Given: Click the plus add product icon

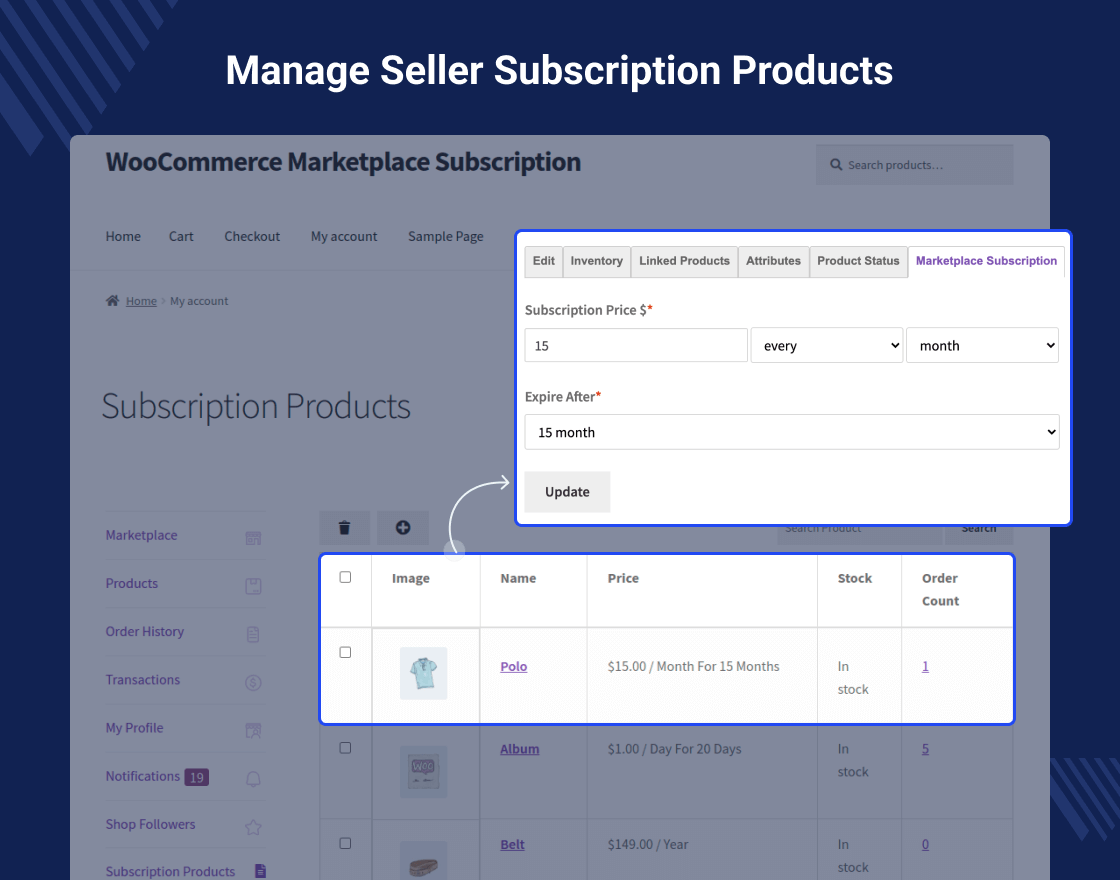Looking at the screenshot, I should (x=403, y=528).
